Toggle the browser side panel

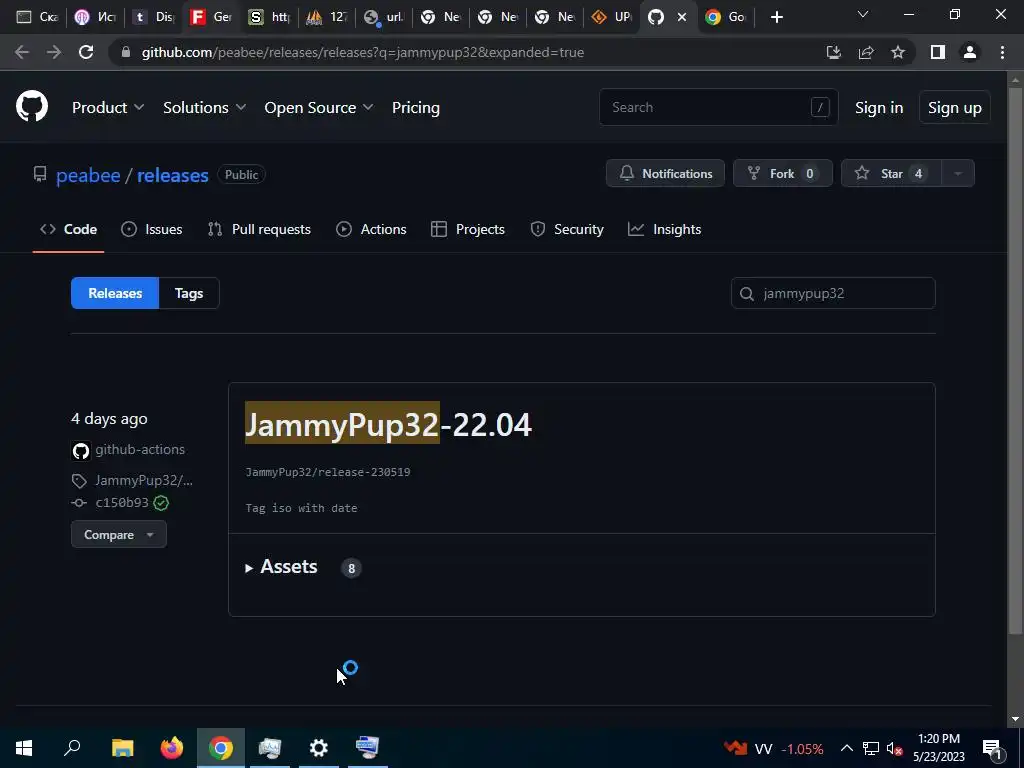pyautogui.click(x=938, y=52)
